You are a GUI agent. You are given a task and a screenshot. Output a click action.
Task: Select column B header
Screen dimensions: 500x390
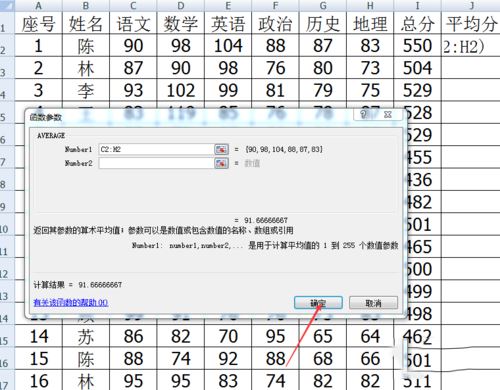click(86, 6)
